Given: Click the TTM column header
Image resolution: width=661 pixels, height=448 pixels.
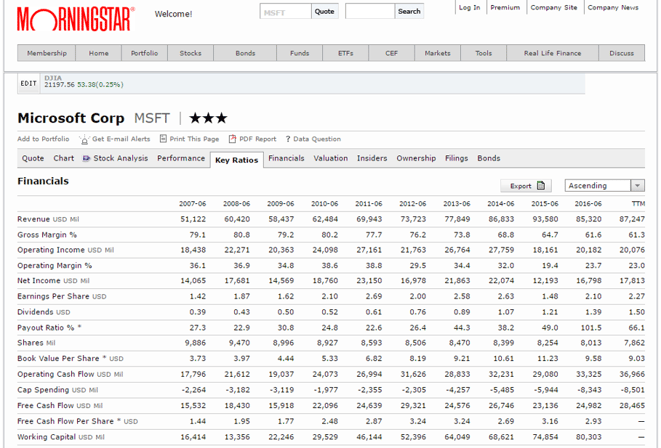Looking at the screenshot, I should pyautogui.click(x=638, y=204).
